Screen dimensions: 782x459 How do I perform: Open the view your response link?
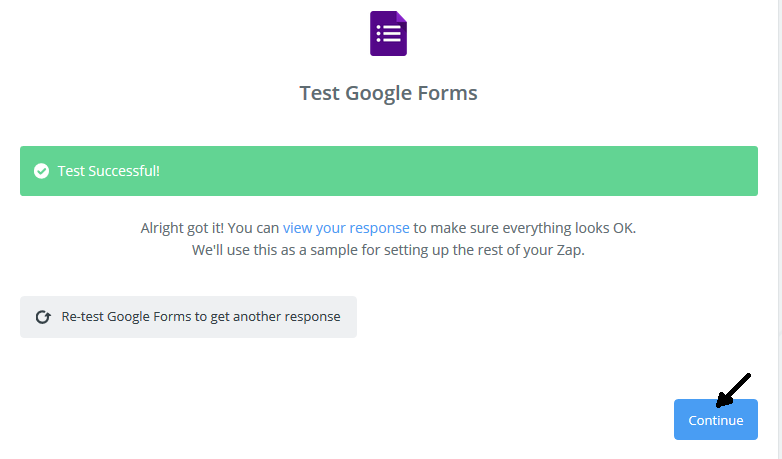click(x=346, y=228)
